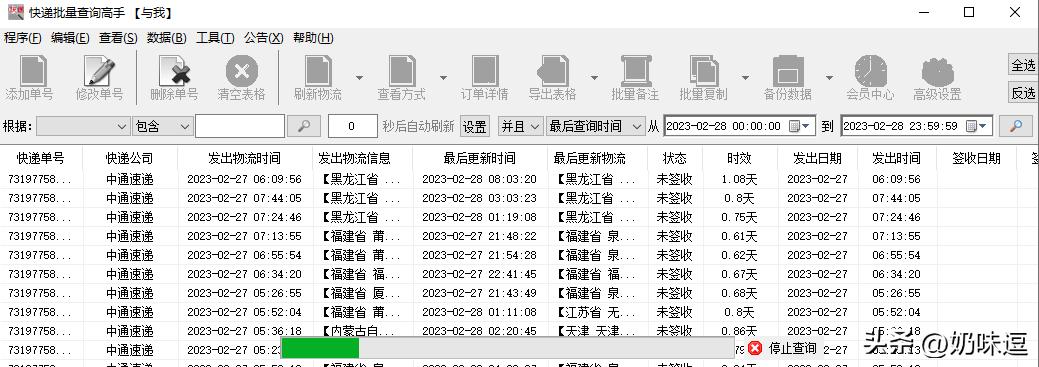Viewport: 1039px width, 367px height.
Task: Expand the 导出表格 dropdown arrow
Action: tap(594, 78)
